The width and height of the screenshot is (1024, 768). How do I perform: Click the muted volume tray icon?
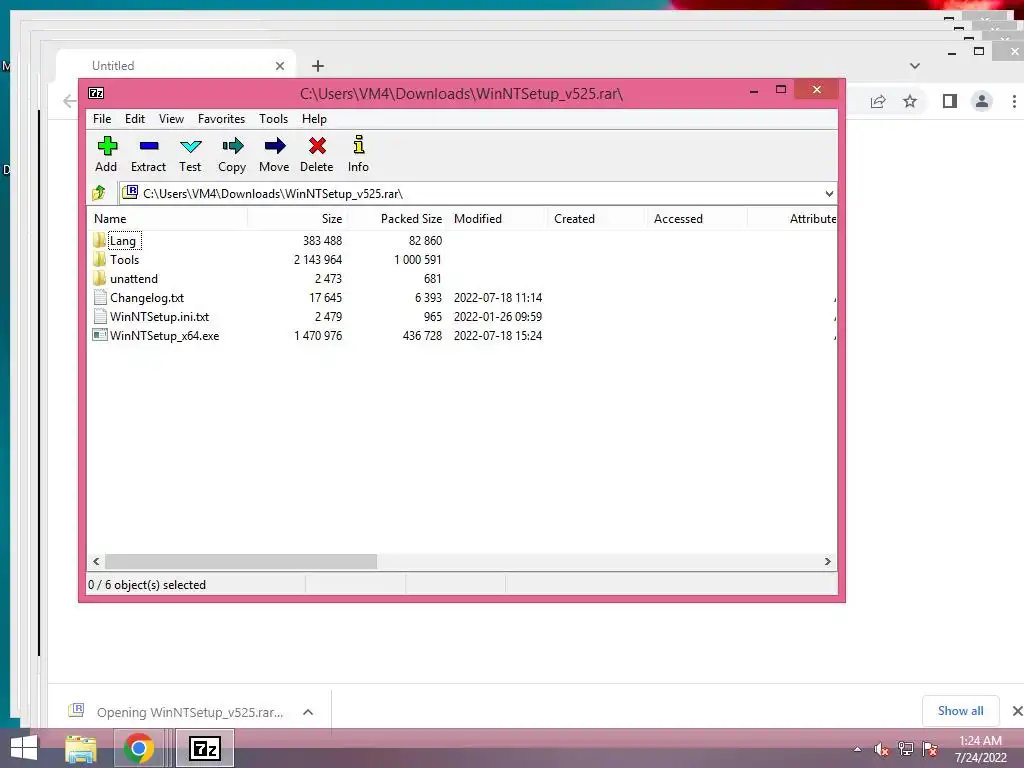[x=882, y=749]
